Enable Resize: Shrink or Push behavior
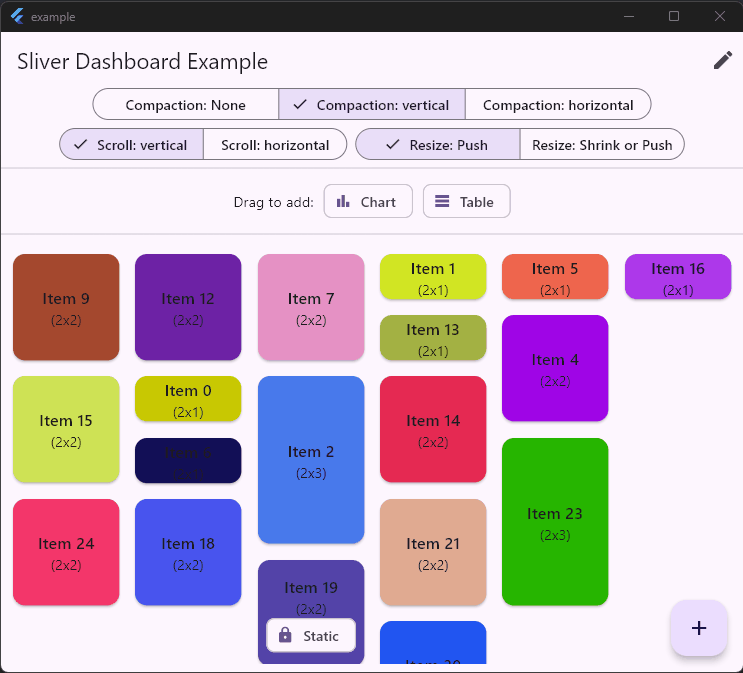 [602, 145]
